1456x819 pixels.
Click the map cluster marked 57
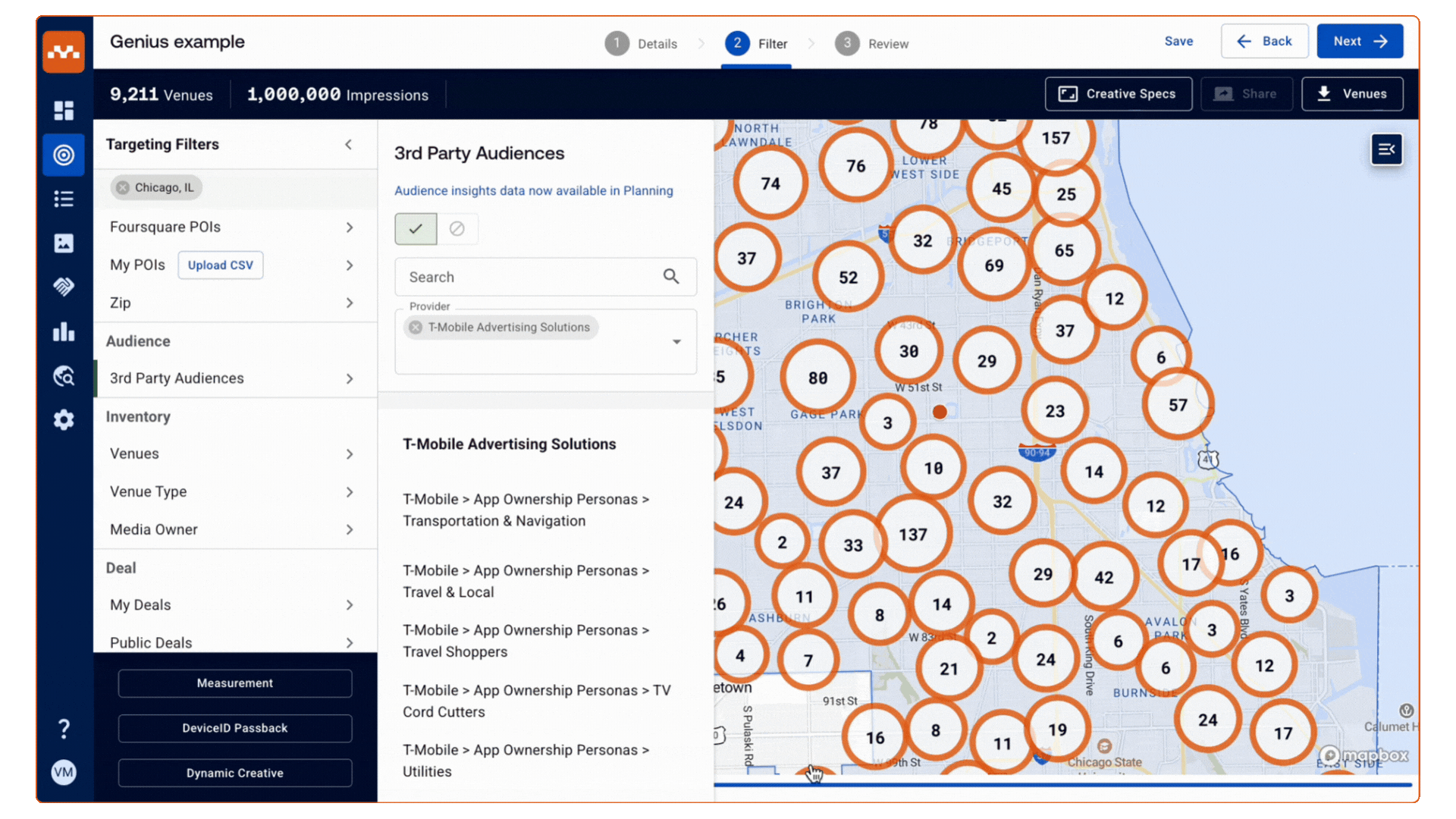[x=1178, y=405]
